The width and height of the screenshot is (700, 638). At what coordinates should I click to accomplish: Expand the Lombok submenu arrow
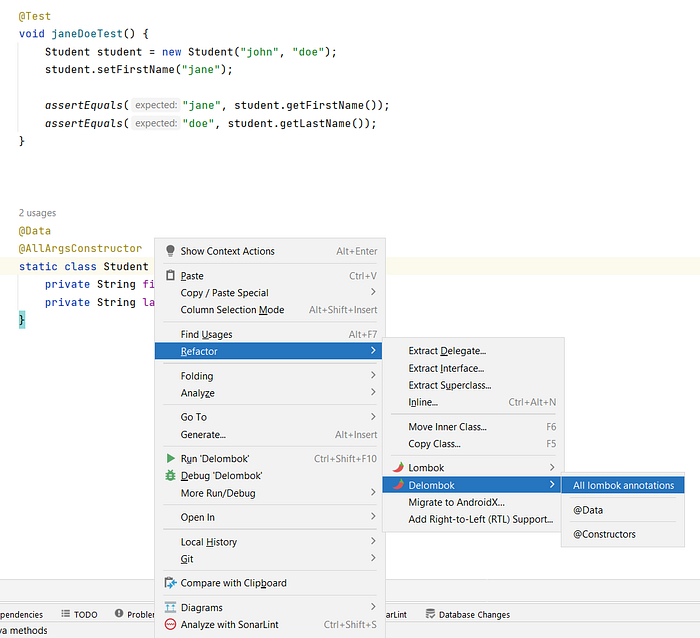(552, 467)
